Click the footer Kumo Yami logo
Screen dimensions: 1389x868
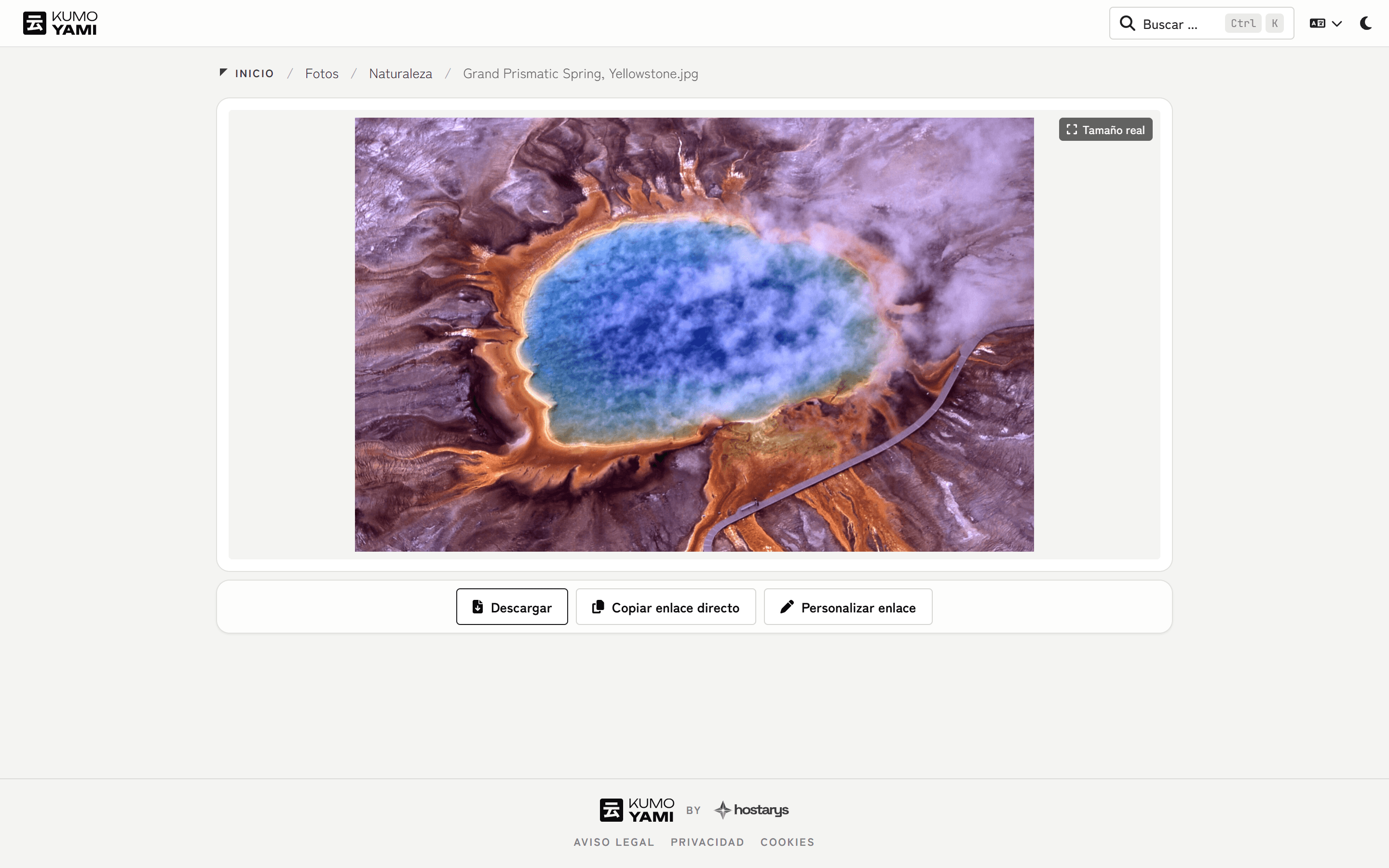click(x=637, y=810)
